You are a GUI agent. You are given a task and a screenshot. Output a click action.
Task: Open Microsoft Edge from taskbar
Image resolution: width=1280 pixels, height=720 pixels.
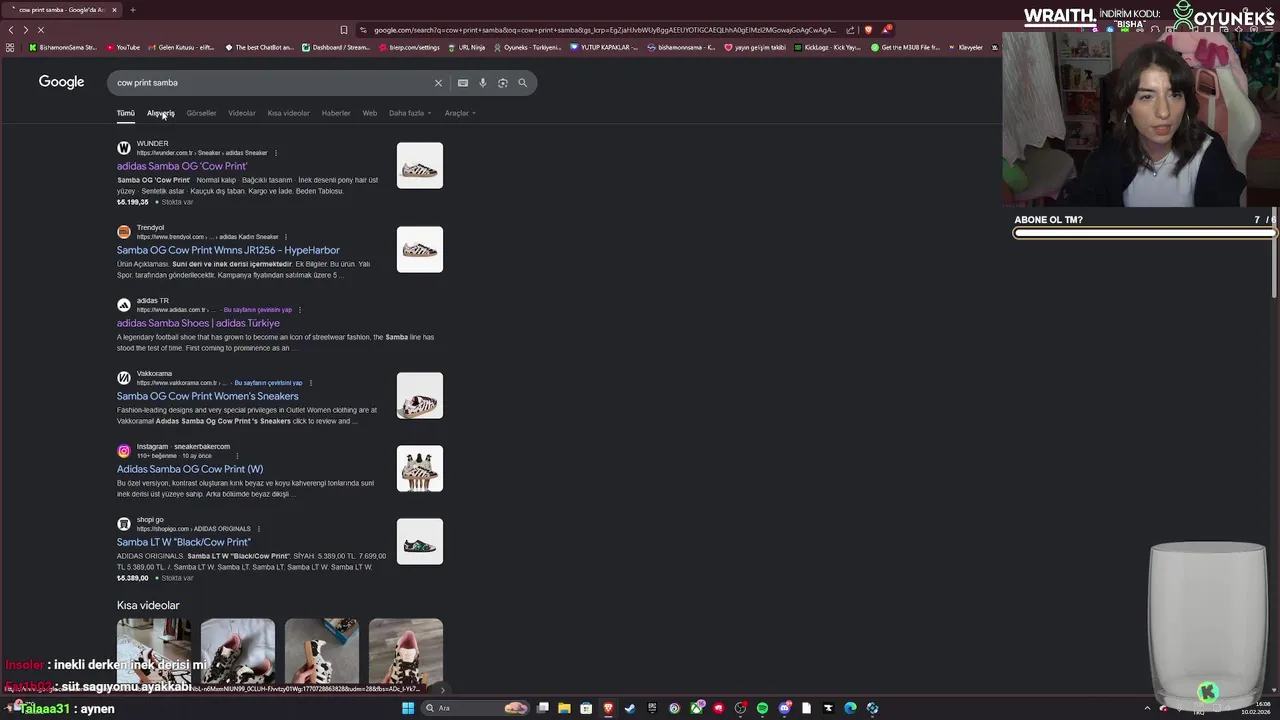click(x=850, y=708)
